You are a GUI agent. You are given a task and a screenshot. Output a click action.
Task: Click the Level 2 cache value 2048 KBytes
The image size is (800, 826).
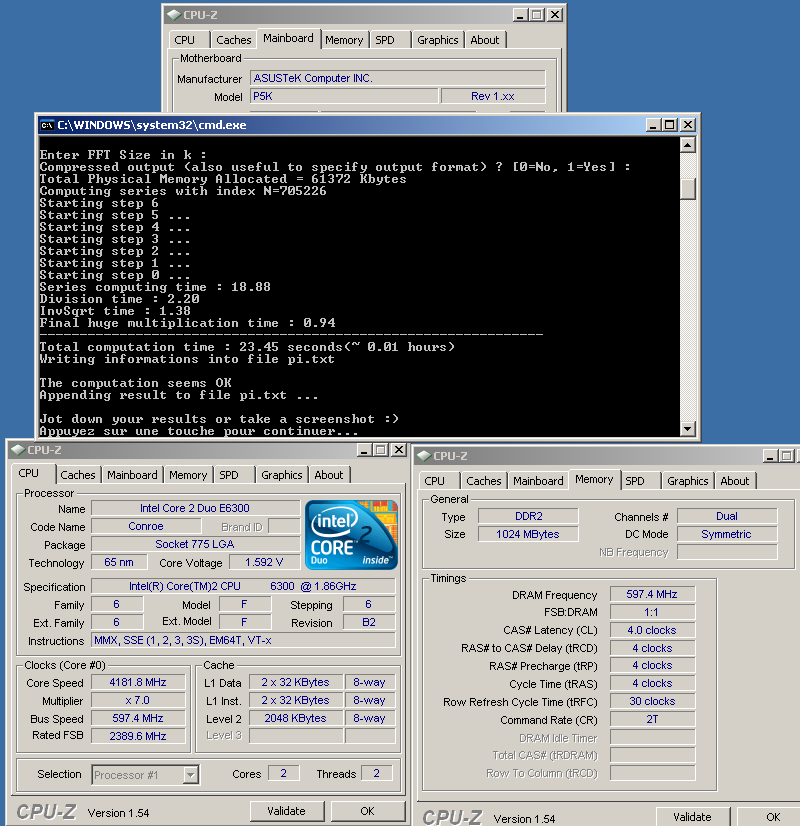pyautogui.click(x=295, y=719)
